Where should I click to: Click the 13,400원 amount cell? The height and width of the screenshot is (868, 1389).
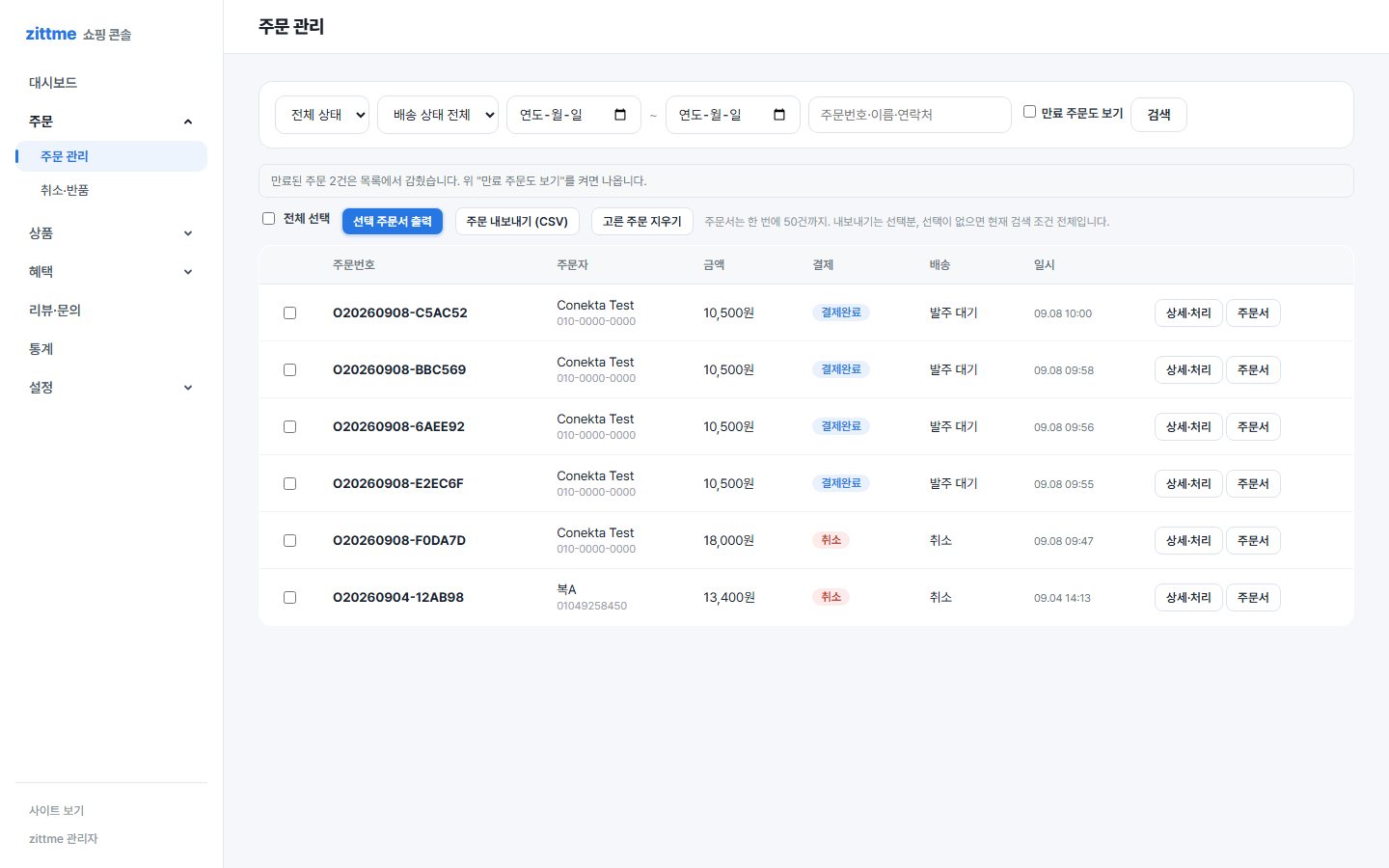click(x=729, y=598)
